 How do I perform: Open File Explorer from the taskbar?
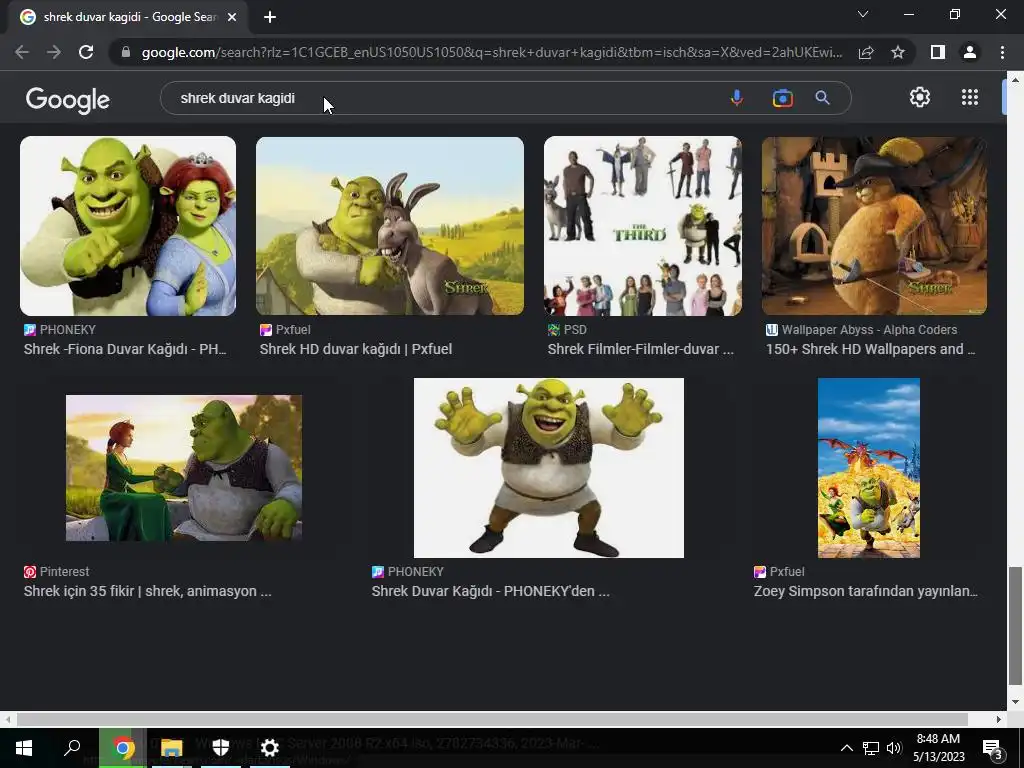click(x=172, y=748)
